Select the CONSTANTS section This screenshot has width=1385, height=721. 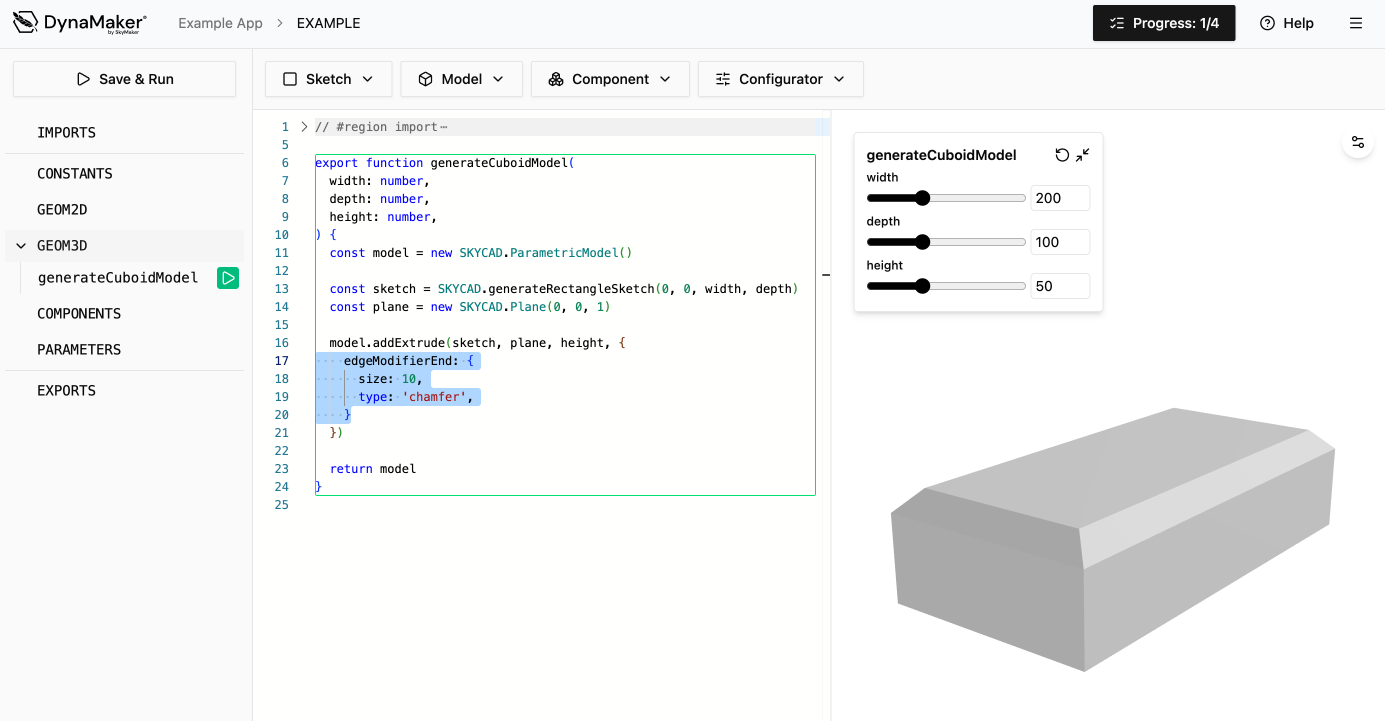(75, 174)
